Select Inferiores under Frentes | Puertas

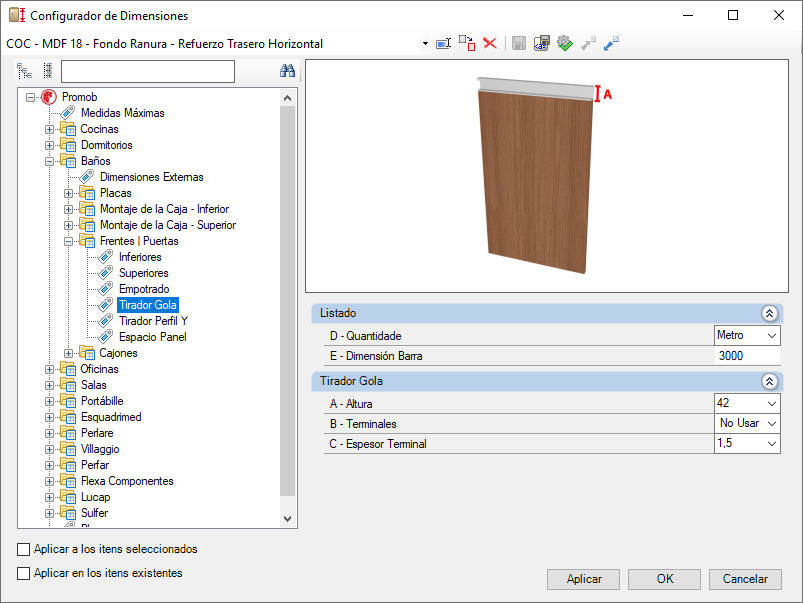pyautogui.click(x=140, y=257)
